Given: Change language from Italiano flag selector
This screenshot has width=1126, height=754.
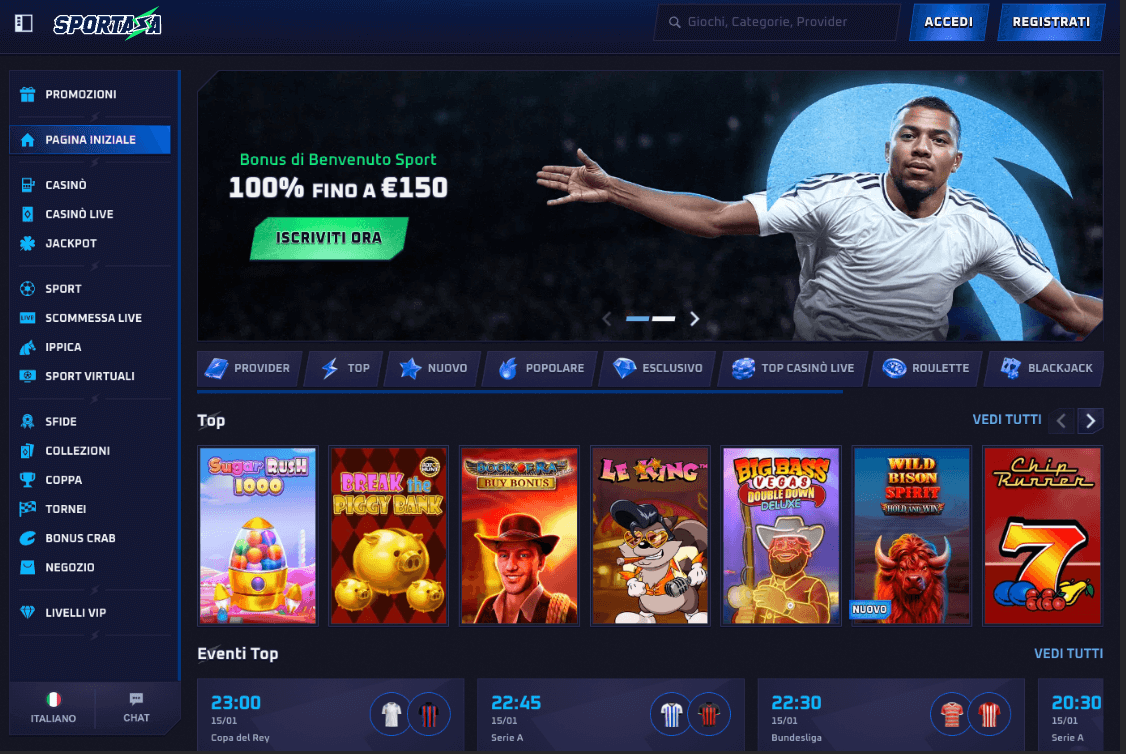Looking at the screenshot, I should coord(53,707).
